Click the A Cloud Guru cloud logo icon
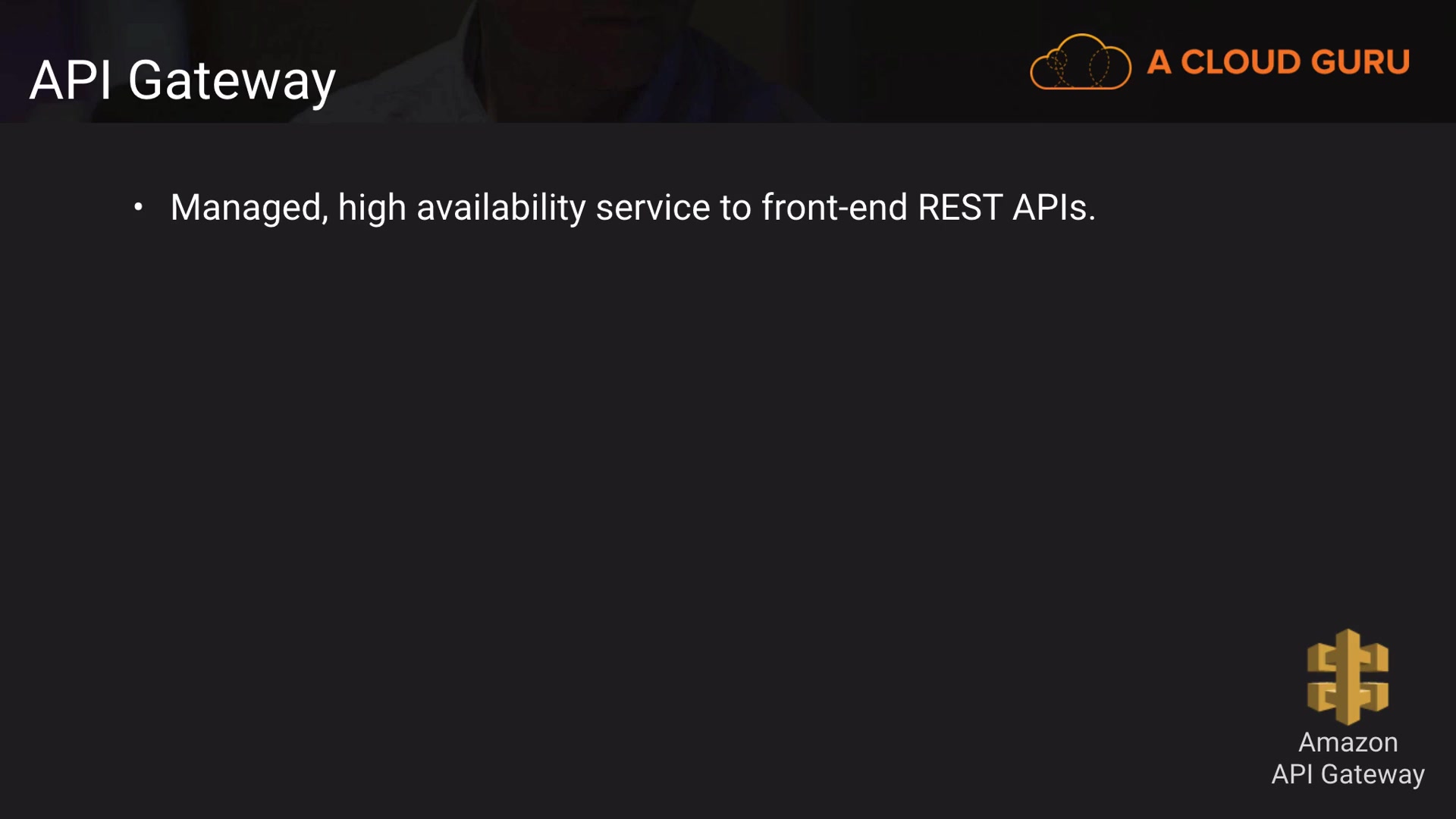 [x=1080, y=62]
